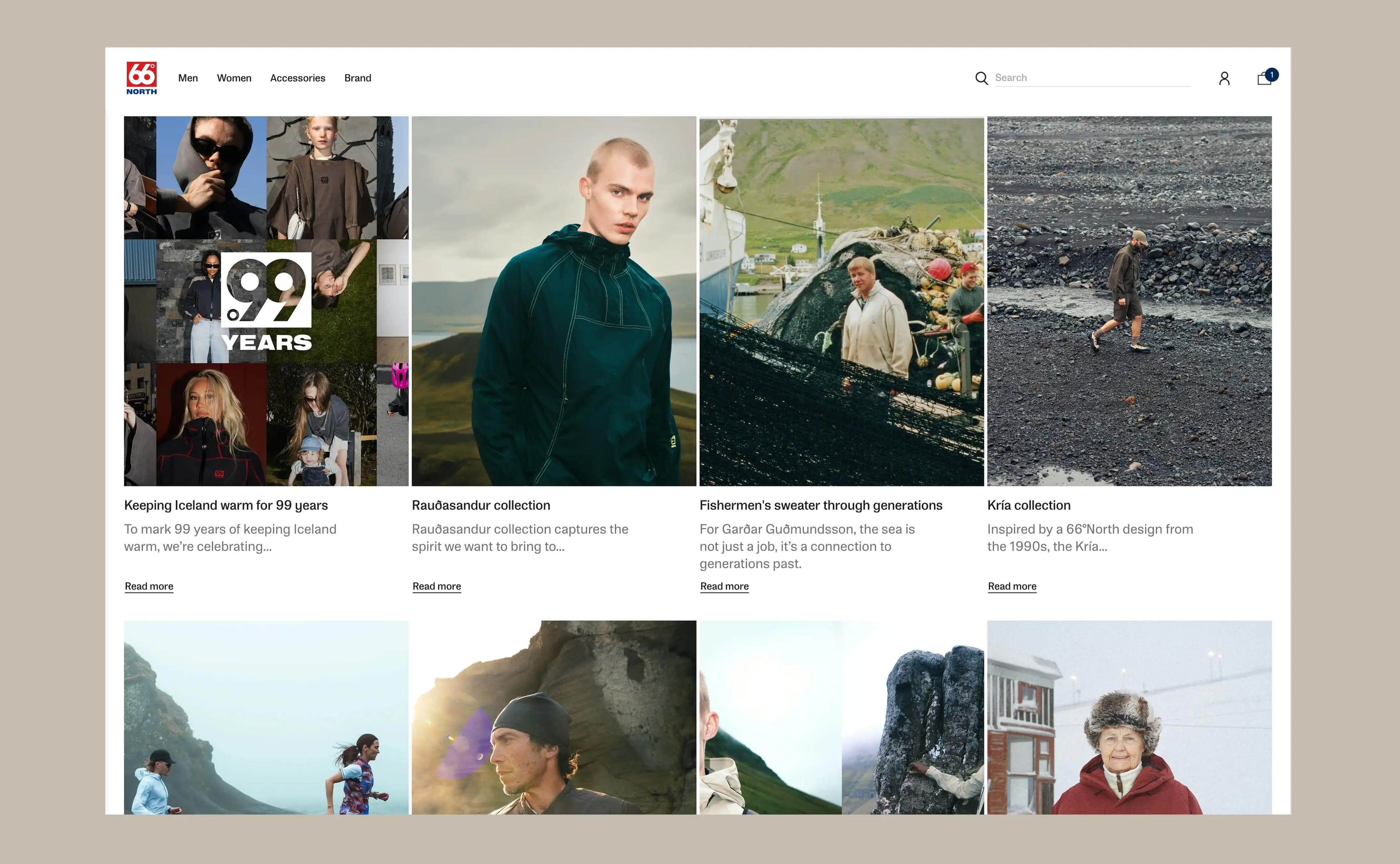Read more about Rauðasandur collection
1400x864 pixels.
click(x=436, y=586)
